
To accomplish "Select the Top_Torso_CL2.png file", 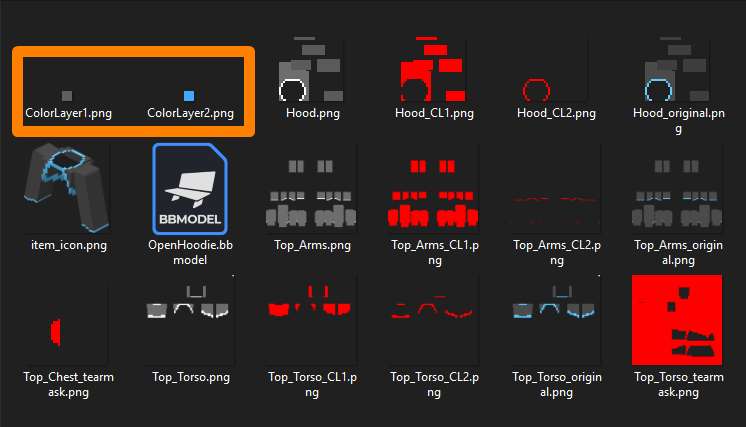I will click(432, 307).
